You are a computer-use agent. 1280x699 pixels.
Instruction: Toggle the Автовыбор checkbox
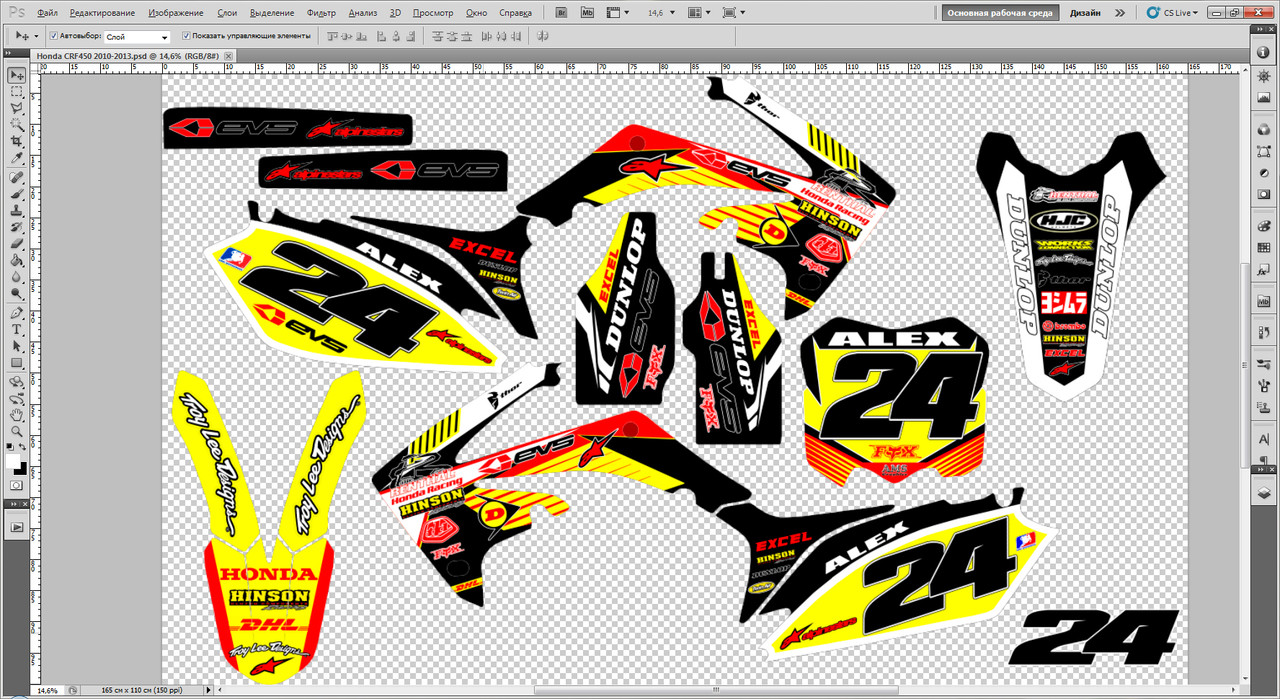[53, 35]
